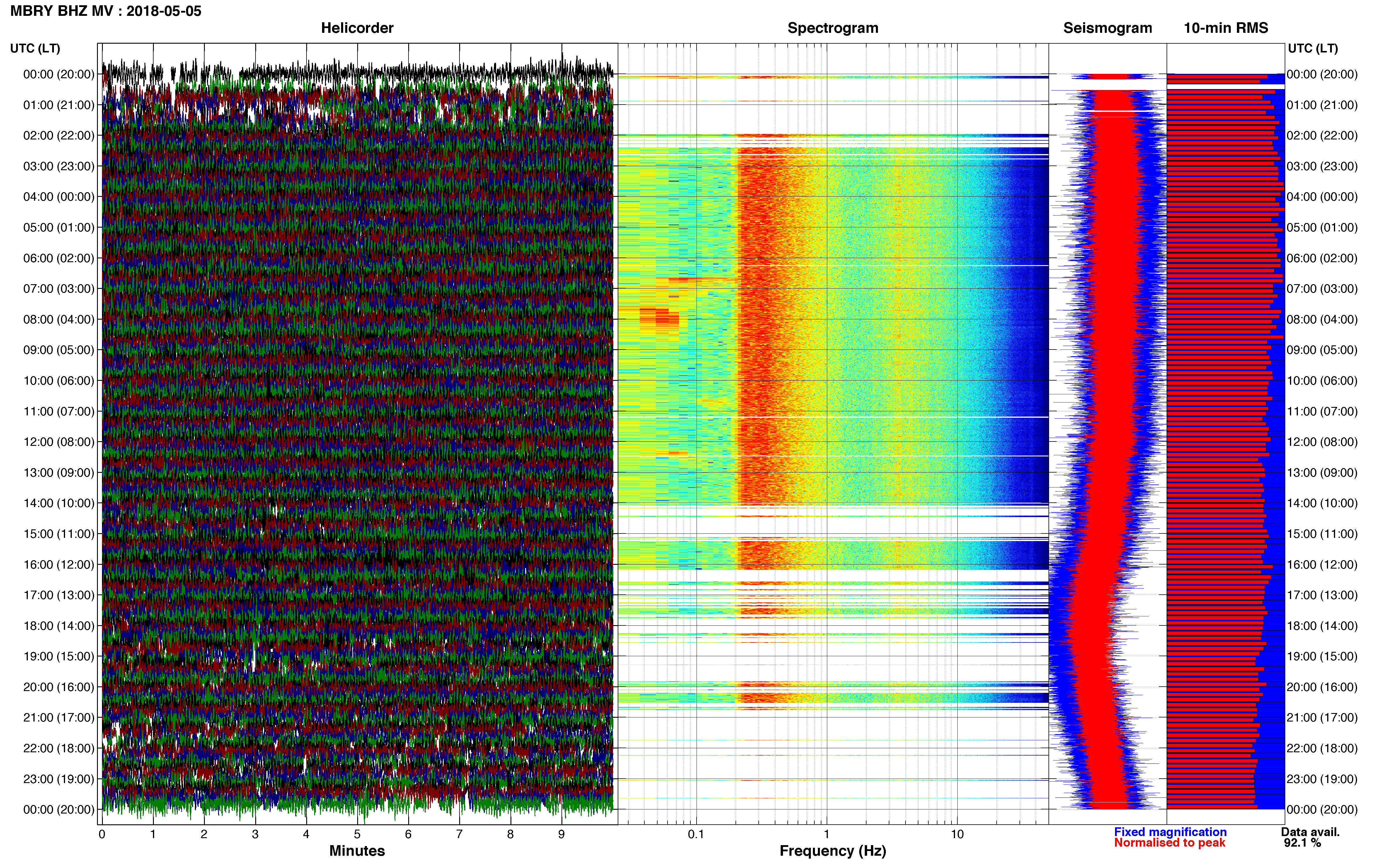Click the red 'Normalised to peak' legend text
The width and height of the screenshot is (1389, 868).
coord(1170,843)
